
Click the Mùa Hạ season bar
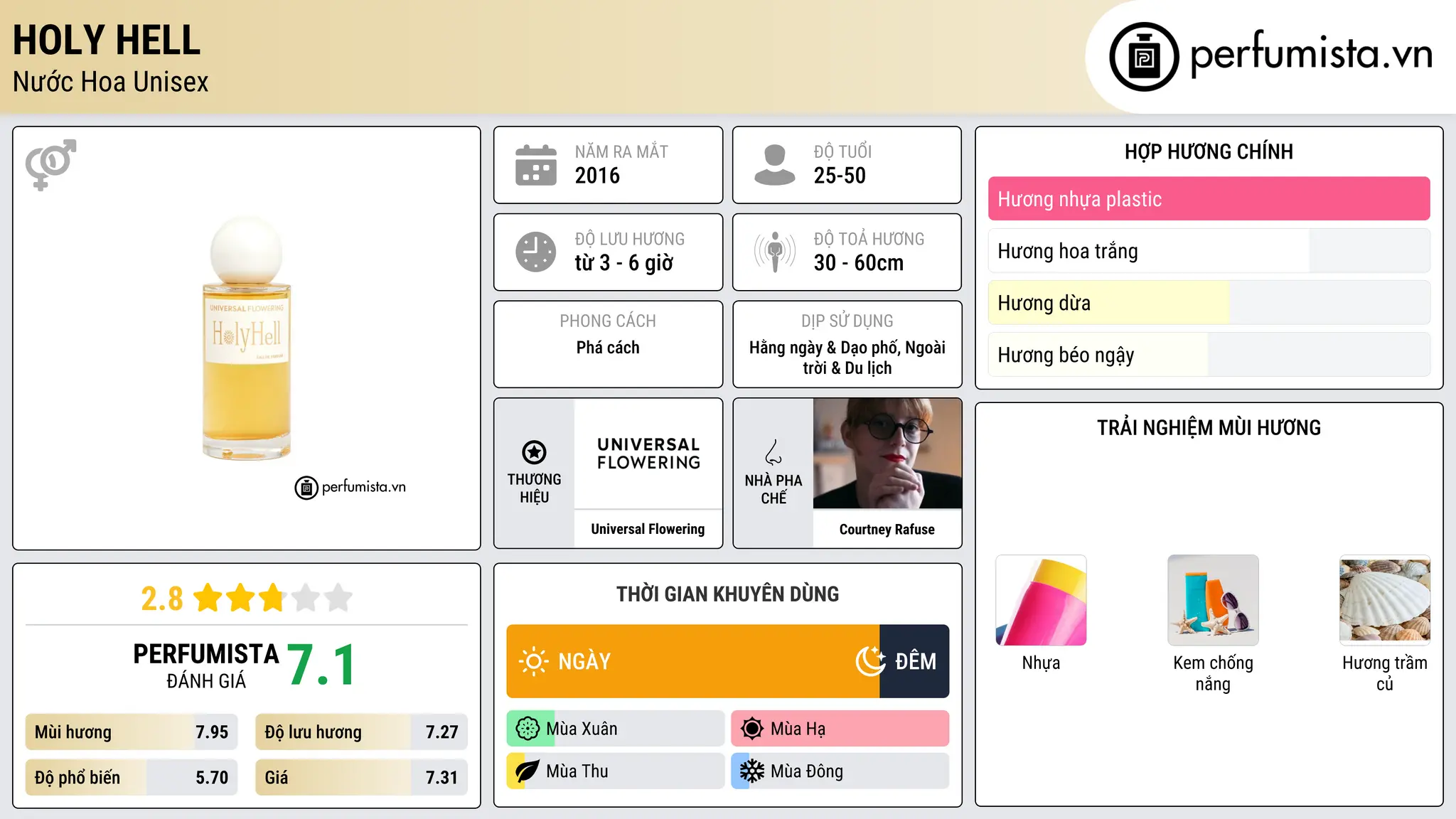point(840,729)
